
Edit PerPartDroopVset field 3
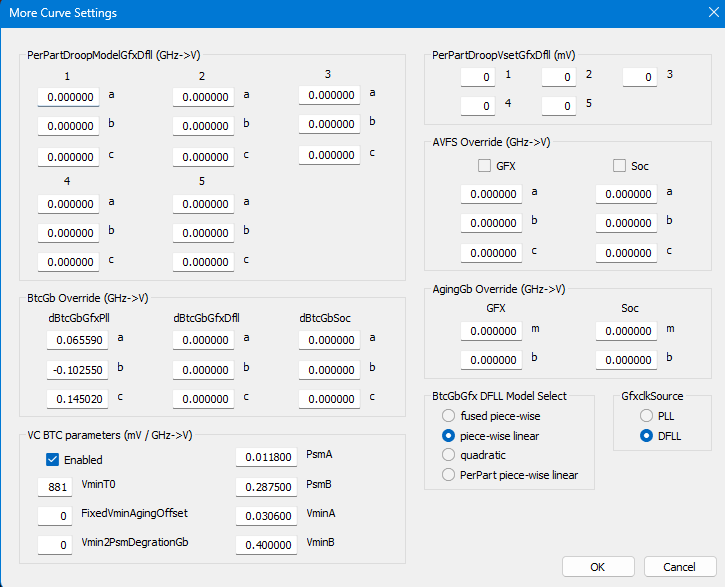pos(639,77)
